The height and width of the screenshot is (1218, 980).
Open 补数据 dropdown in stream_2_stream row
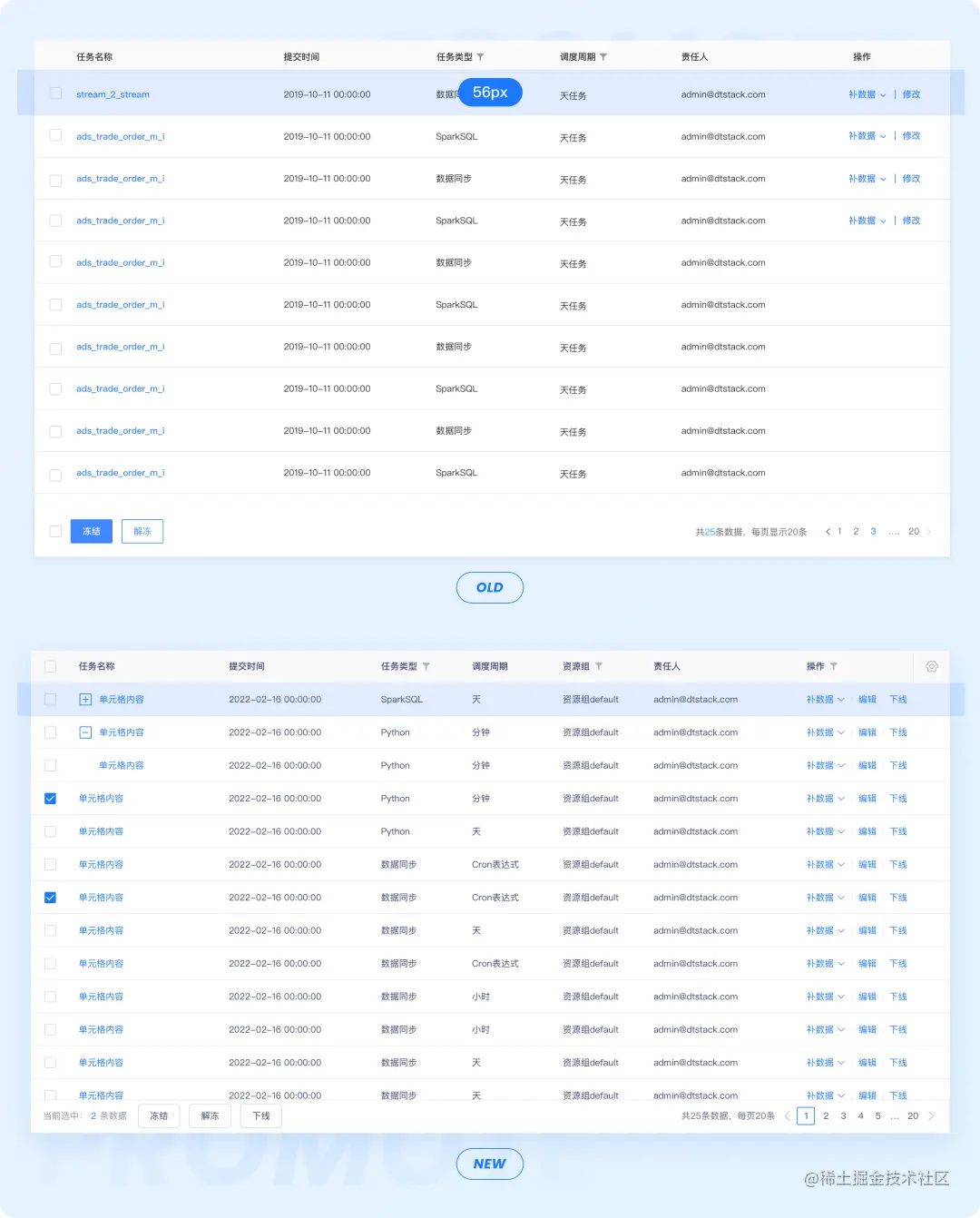point(867,94)
